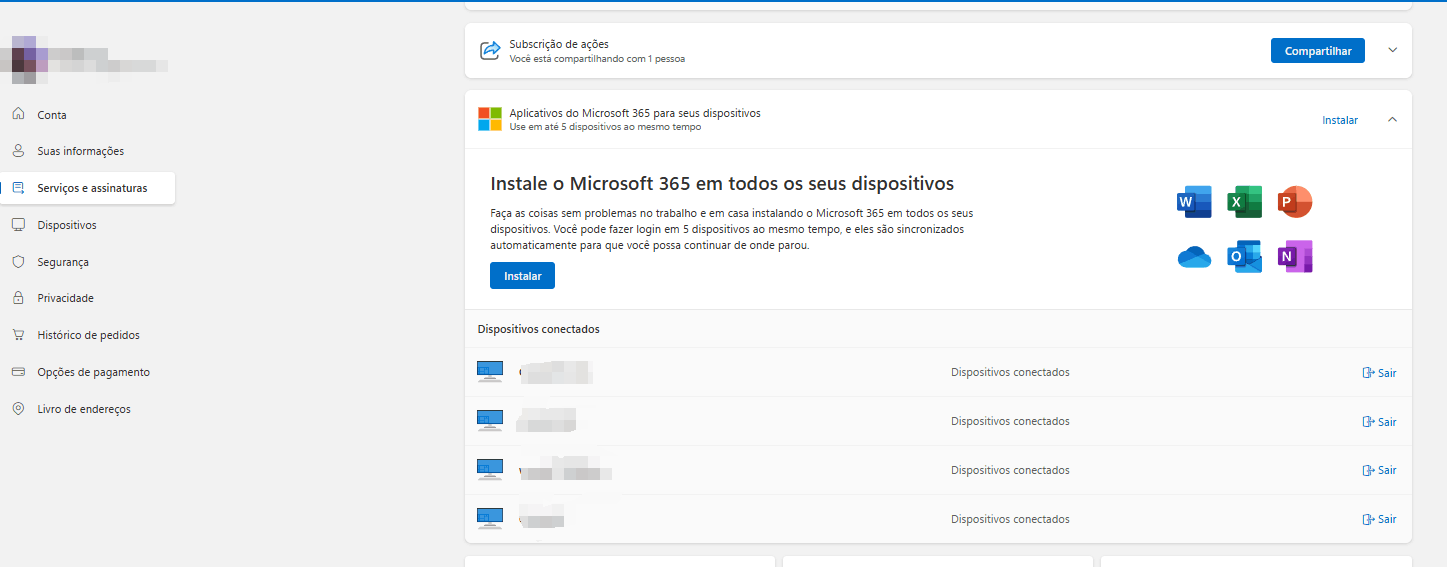Image resolution: width=1447 pixels, height=567 pixels.
Task: Click the pixelated profile avatar in the sidebar
Action: 28,58
